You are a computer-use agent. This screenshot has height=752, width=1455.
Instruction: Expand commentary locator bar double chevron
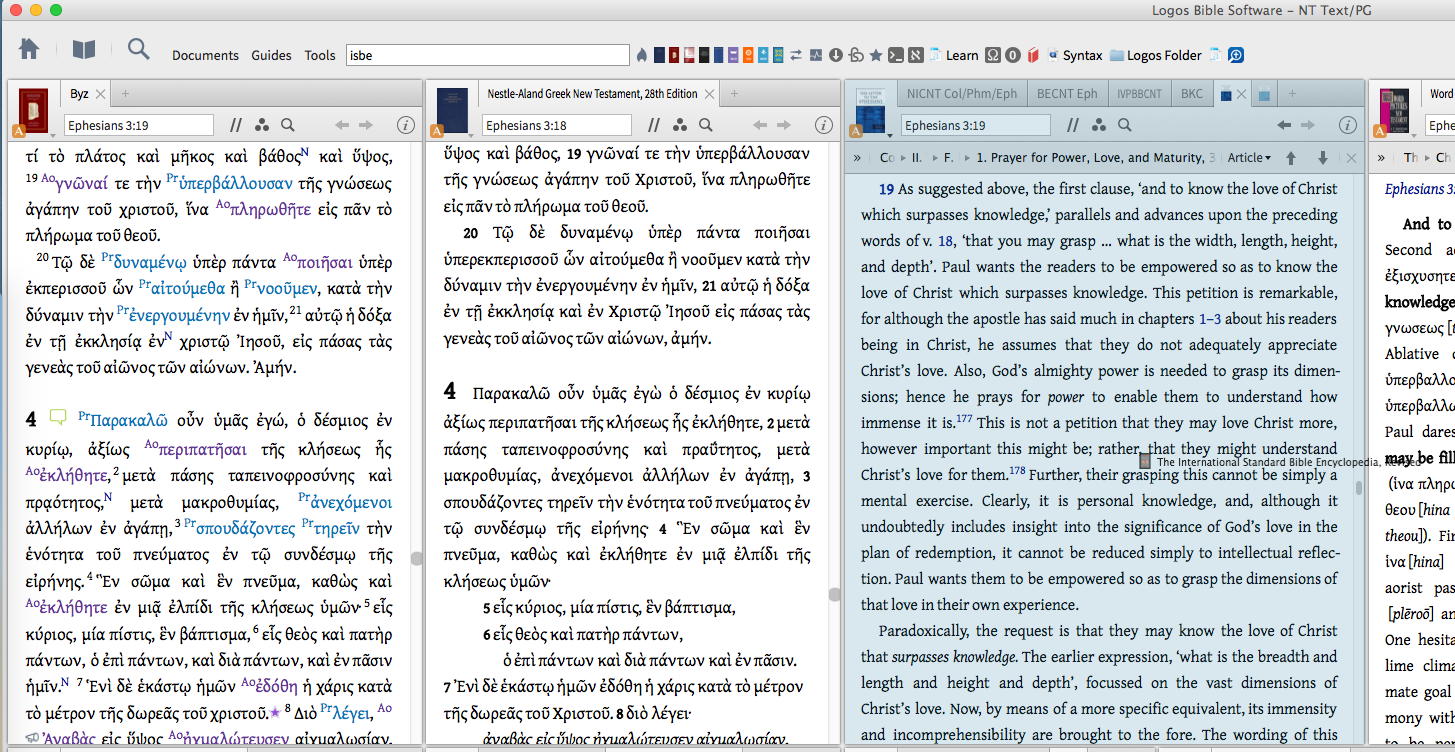pos(857,158)
